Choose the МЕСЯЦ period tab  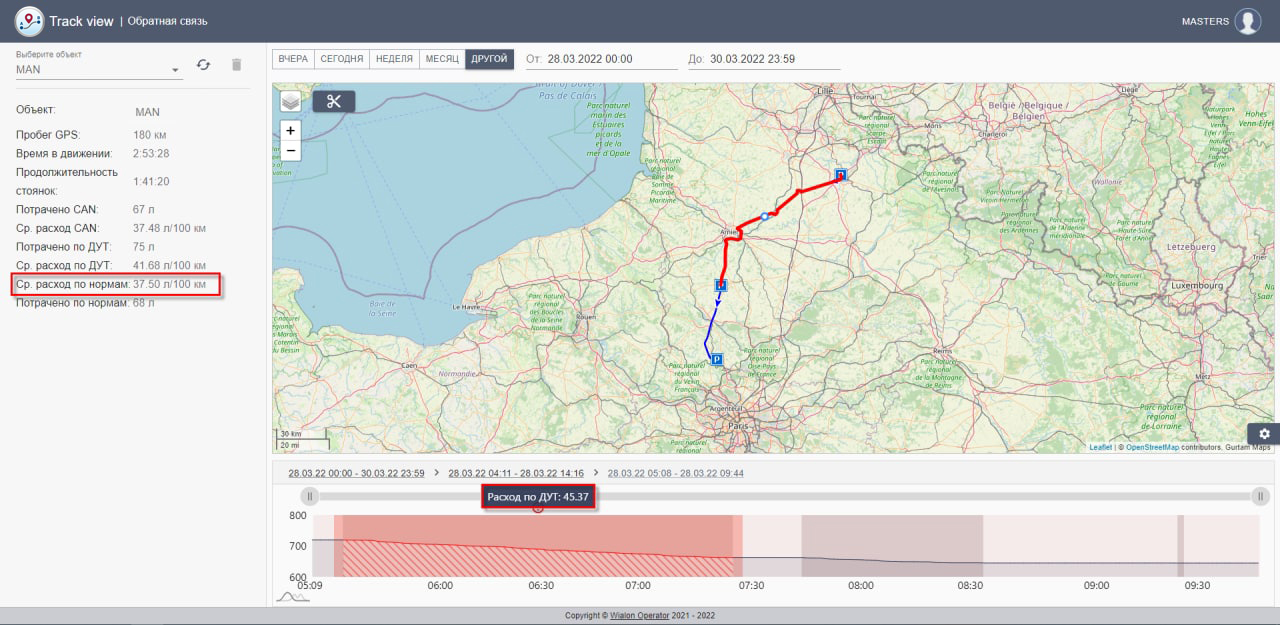(442, 59)
